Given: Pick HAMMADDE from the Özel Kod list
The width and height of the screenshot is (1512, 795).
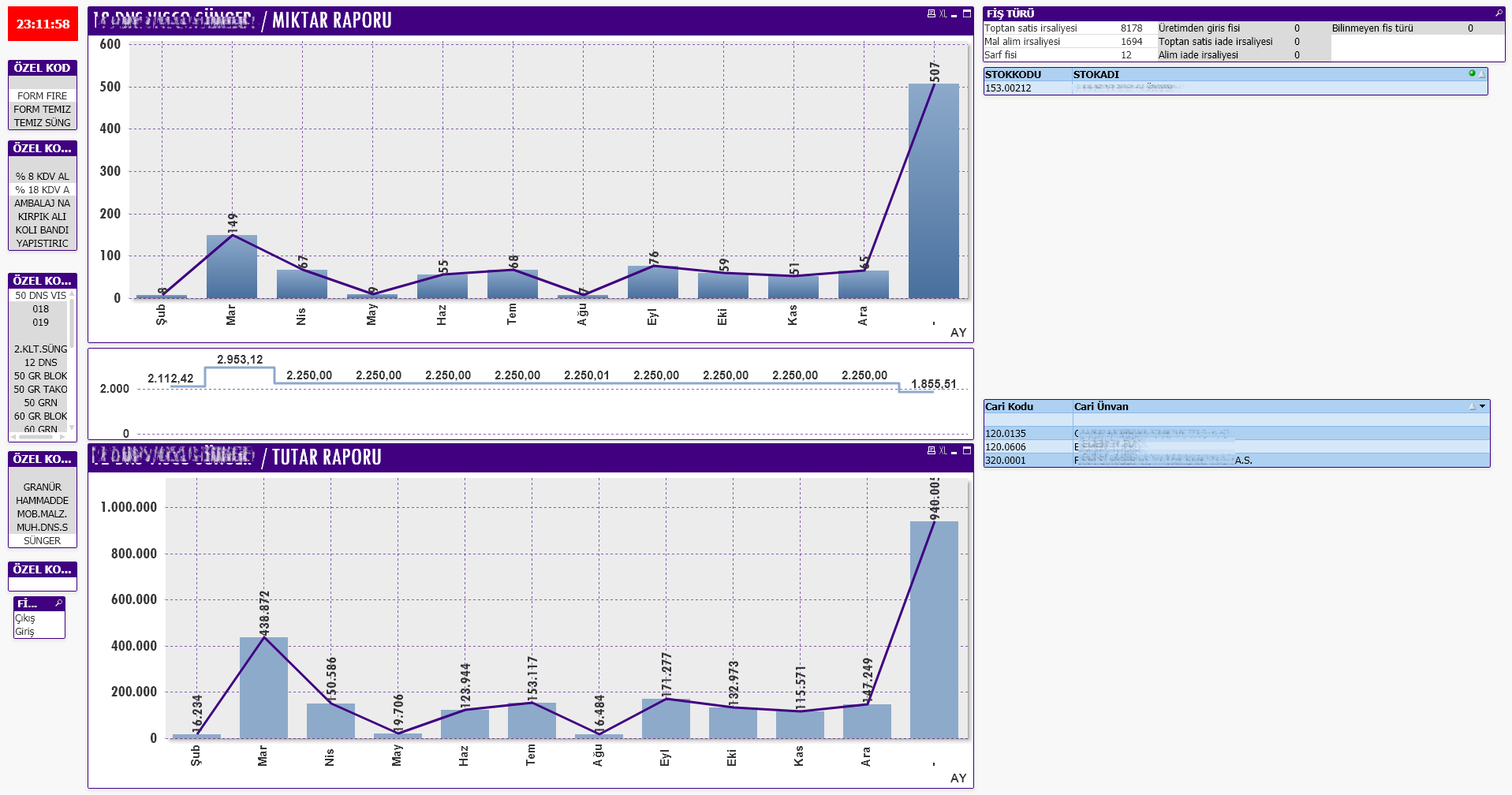Looking at the screenshot, I should click(x=43, y=501).
